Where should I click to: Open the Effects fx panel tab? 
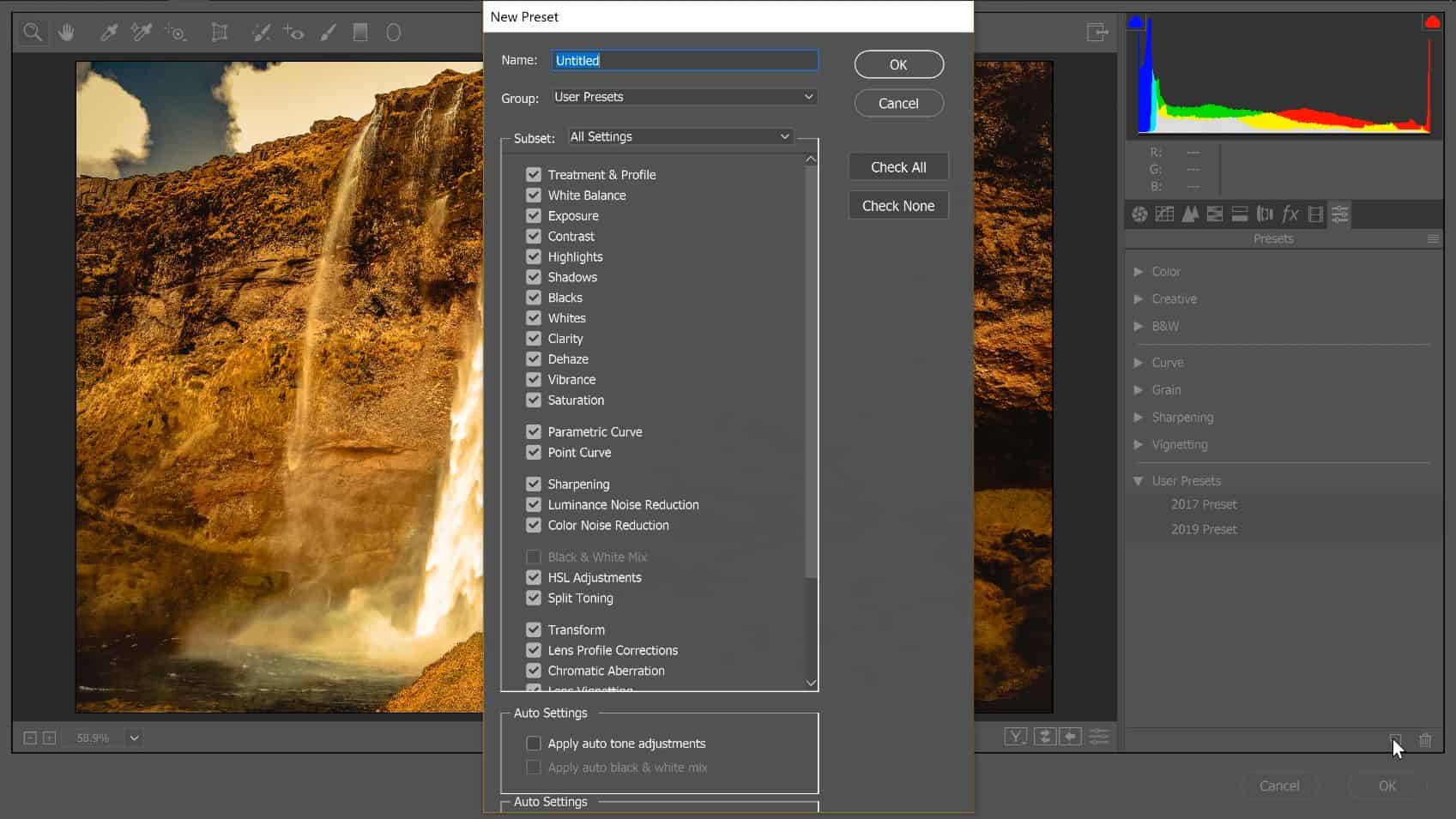click(1290, 214)
